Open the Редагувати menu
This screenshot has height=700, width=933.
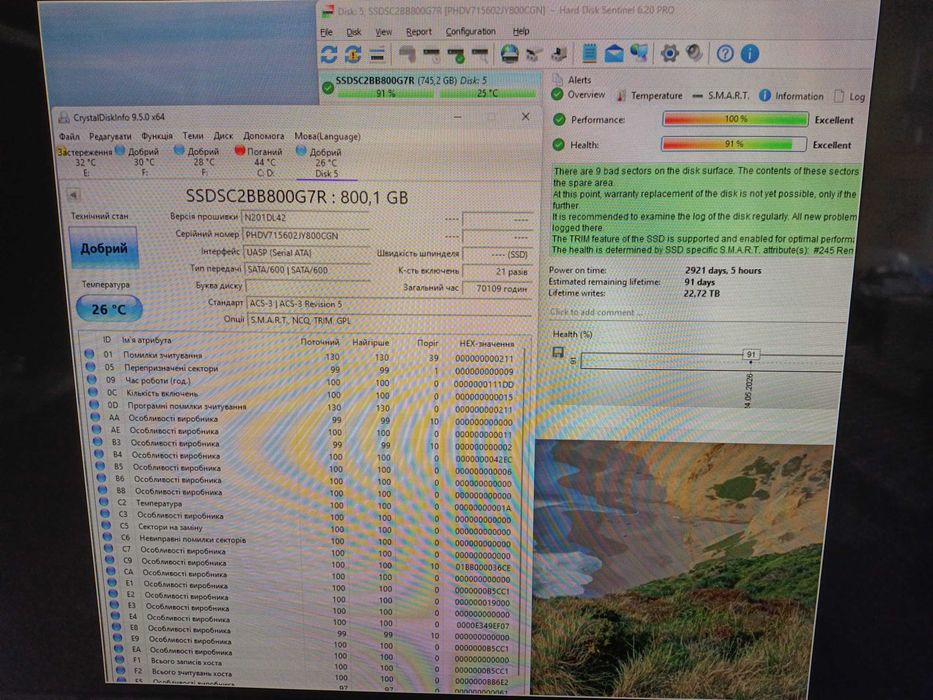110,136
